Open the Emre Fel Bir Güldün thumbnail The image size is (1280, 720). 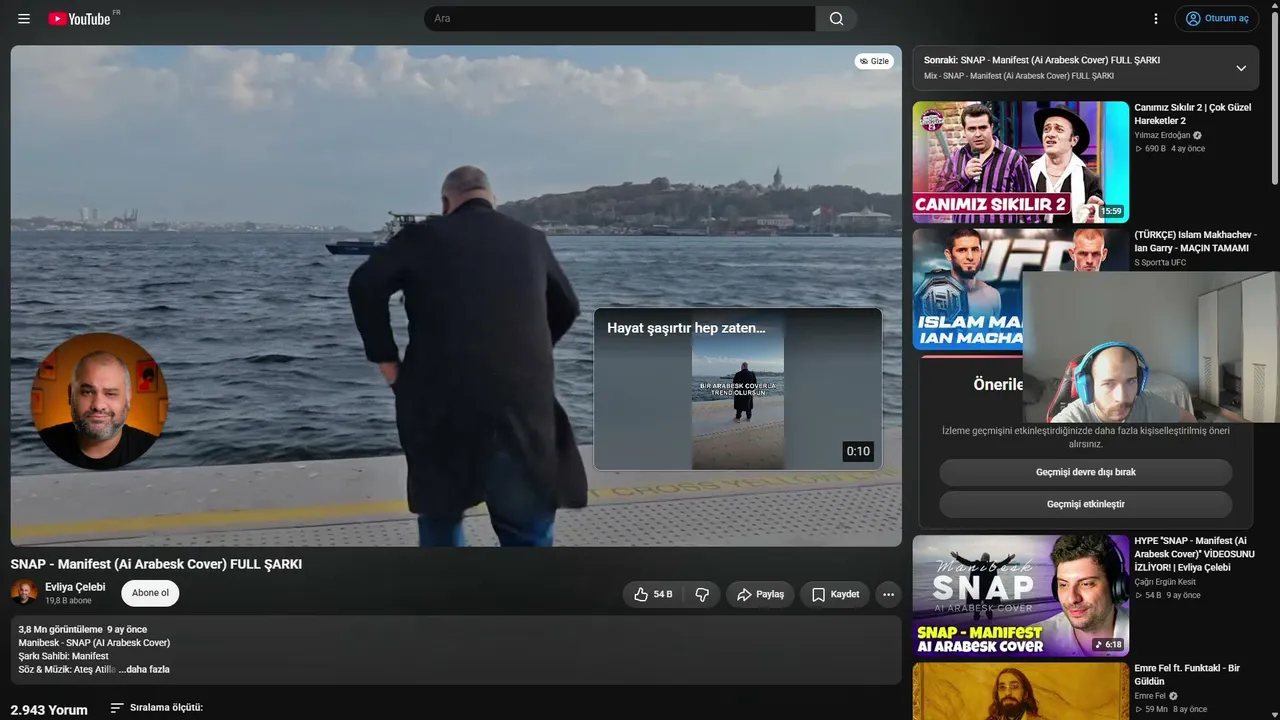click(1020, 691)
